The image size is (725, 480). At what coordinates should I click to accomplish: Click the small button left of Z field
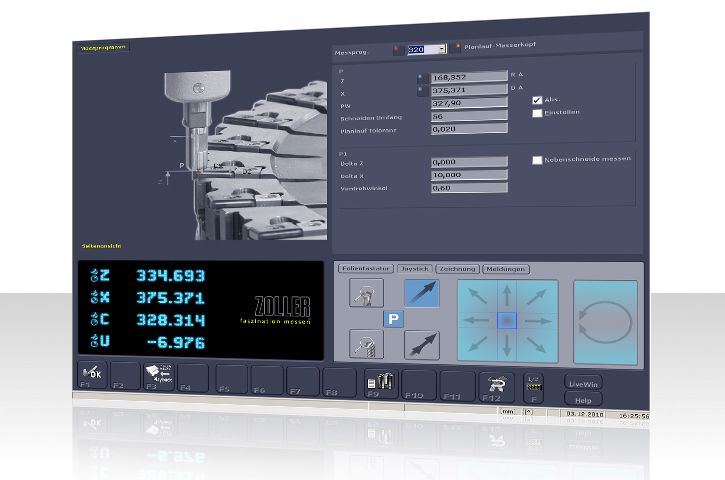[x=422, y=78]
